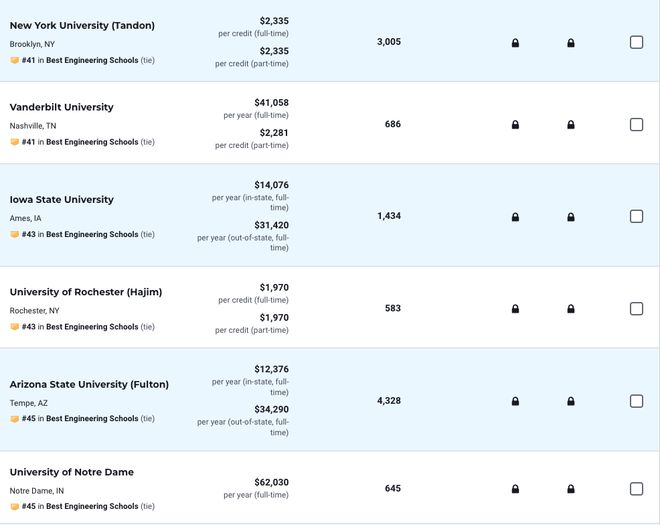Open the New York University (Tandon) school page
The image size is (660, 525).
(x=82, y=25)
